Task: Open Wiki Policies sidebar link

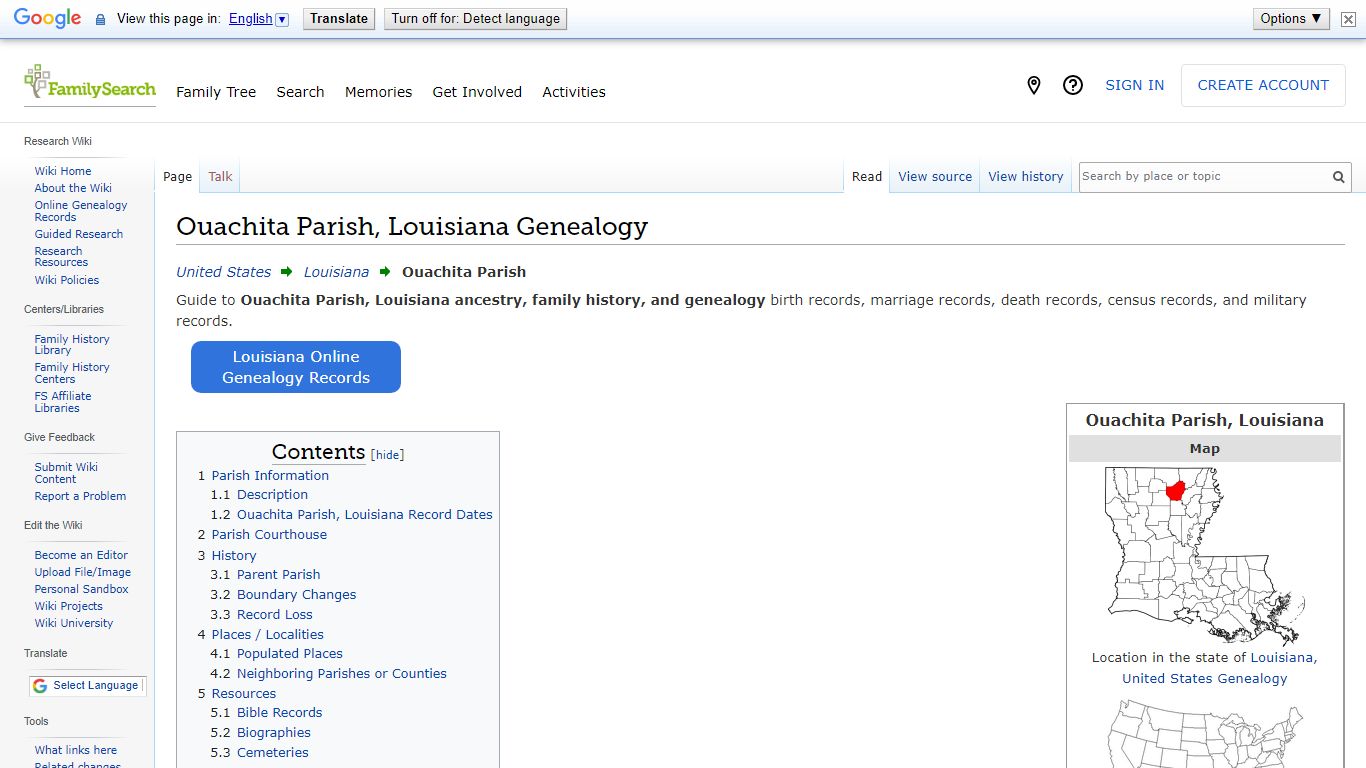Action: 67,280
